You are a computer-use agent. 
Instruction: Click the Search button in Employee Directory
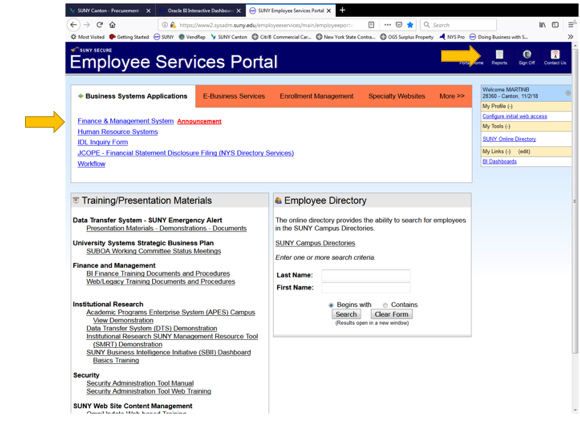(x=346, y=315)
